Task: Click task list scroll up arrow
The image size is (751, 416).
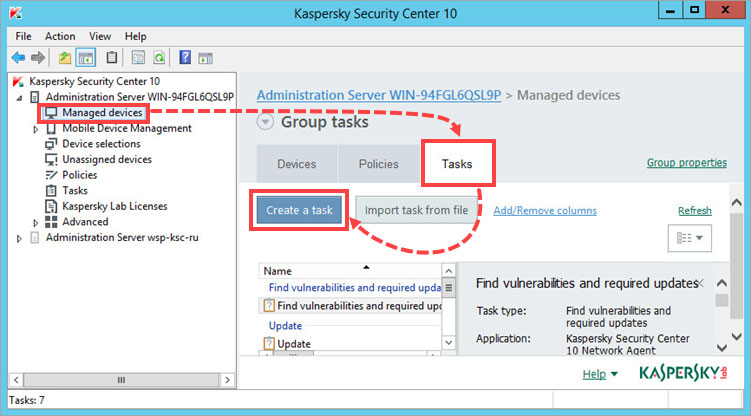Action: 448,271
